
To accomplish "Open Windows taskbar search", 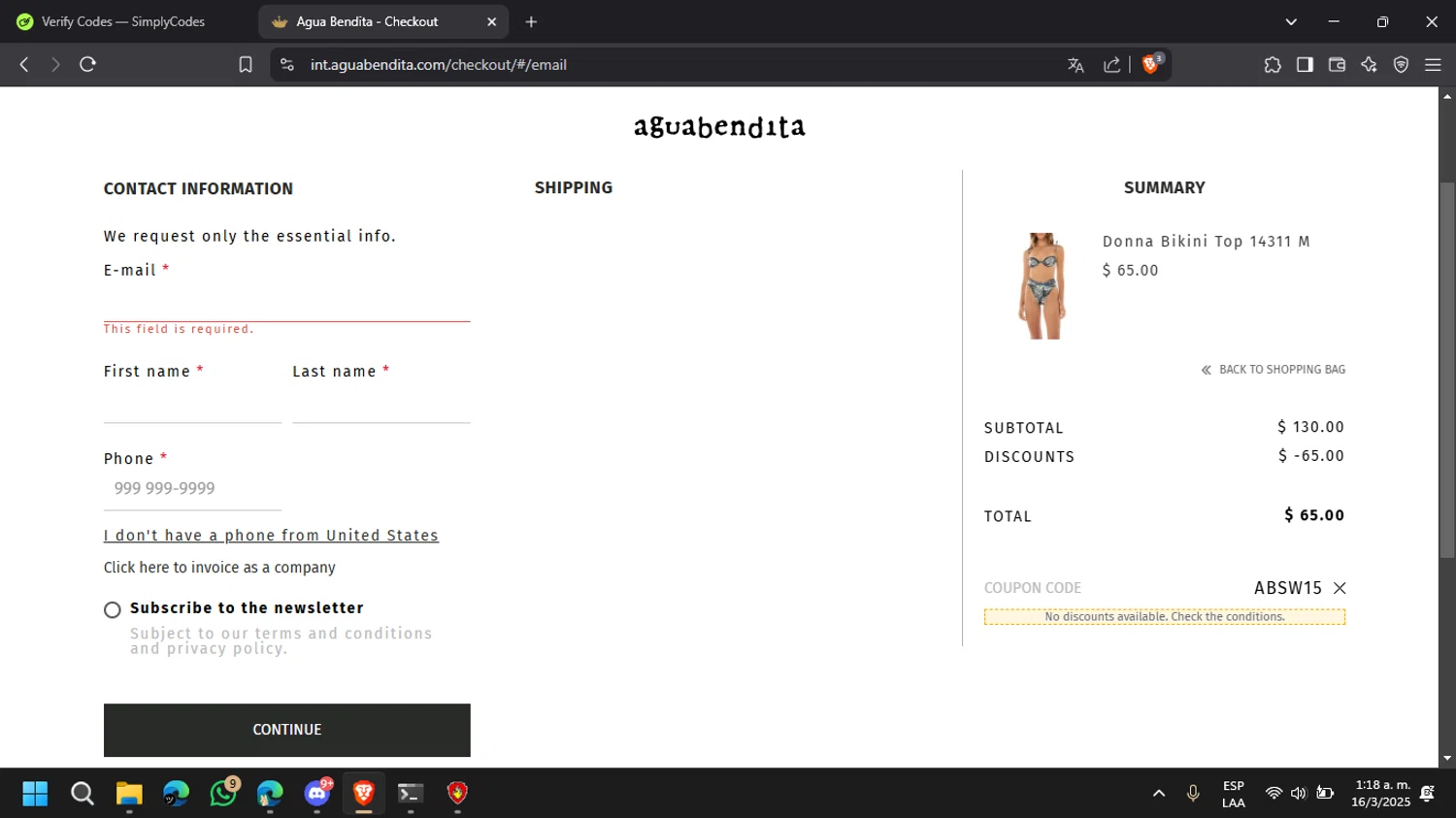I will click(83, 794).
